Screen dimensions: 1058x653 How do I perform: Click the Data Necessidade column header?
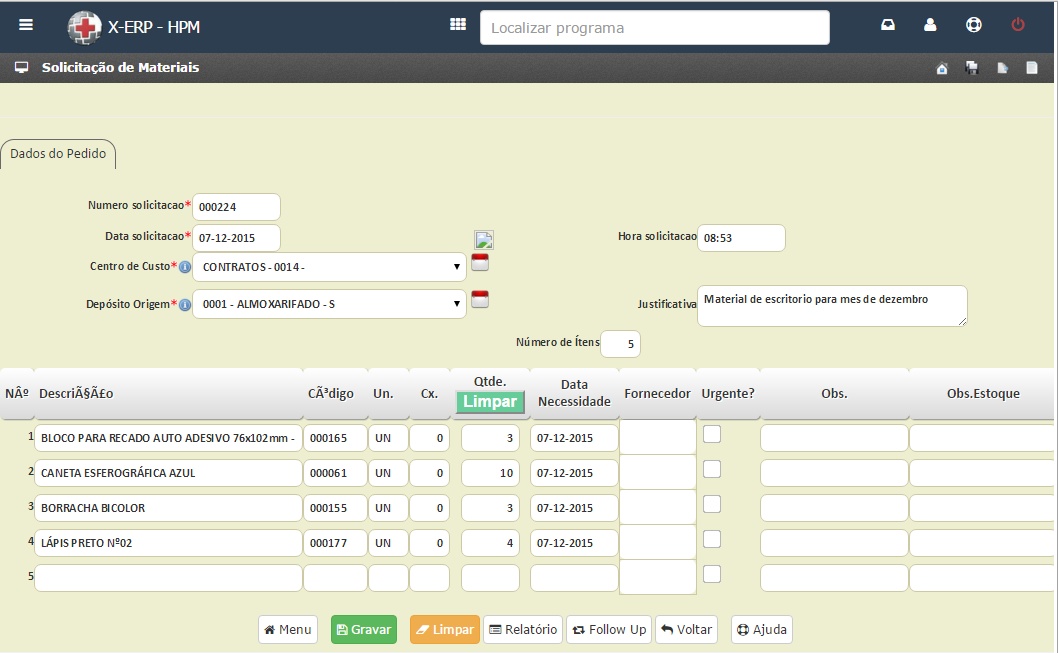tap(574, 393)
